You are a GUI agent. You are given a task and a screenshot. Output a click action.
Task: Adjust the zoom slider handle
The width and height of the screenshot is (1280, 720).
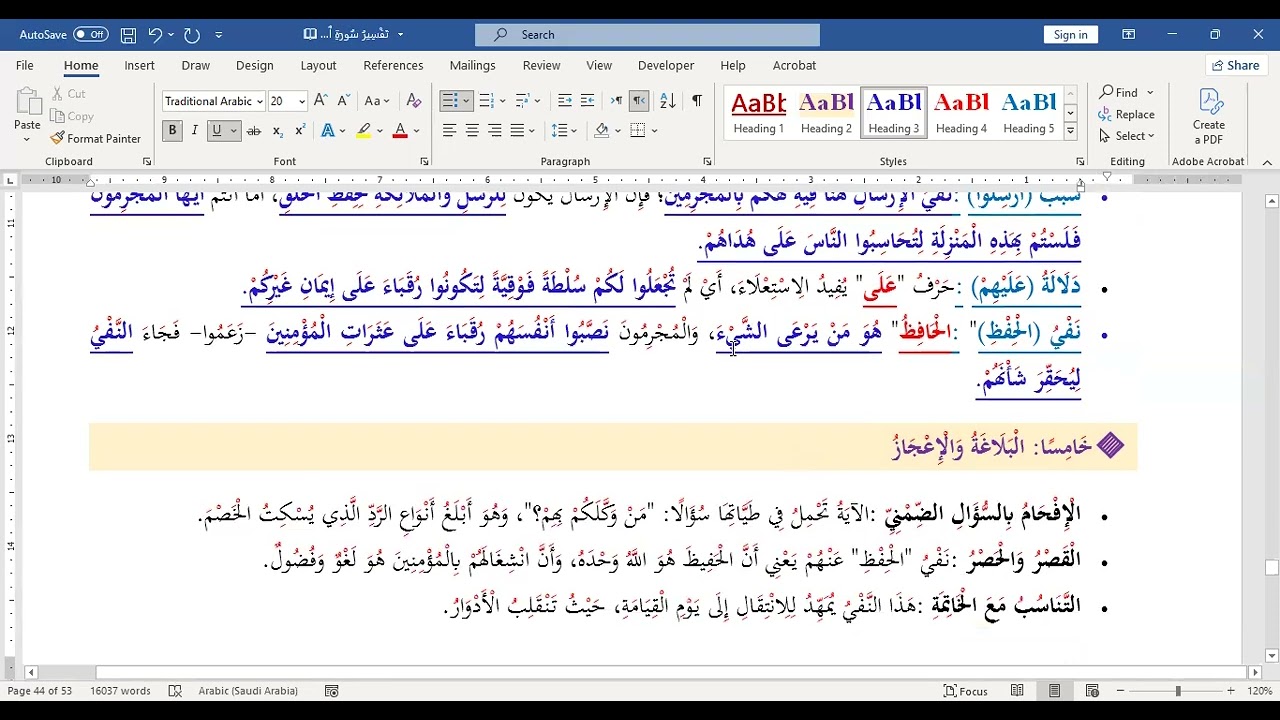1178,691
